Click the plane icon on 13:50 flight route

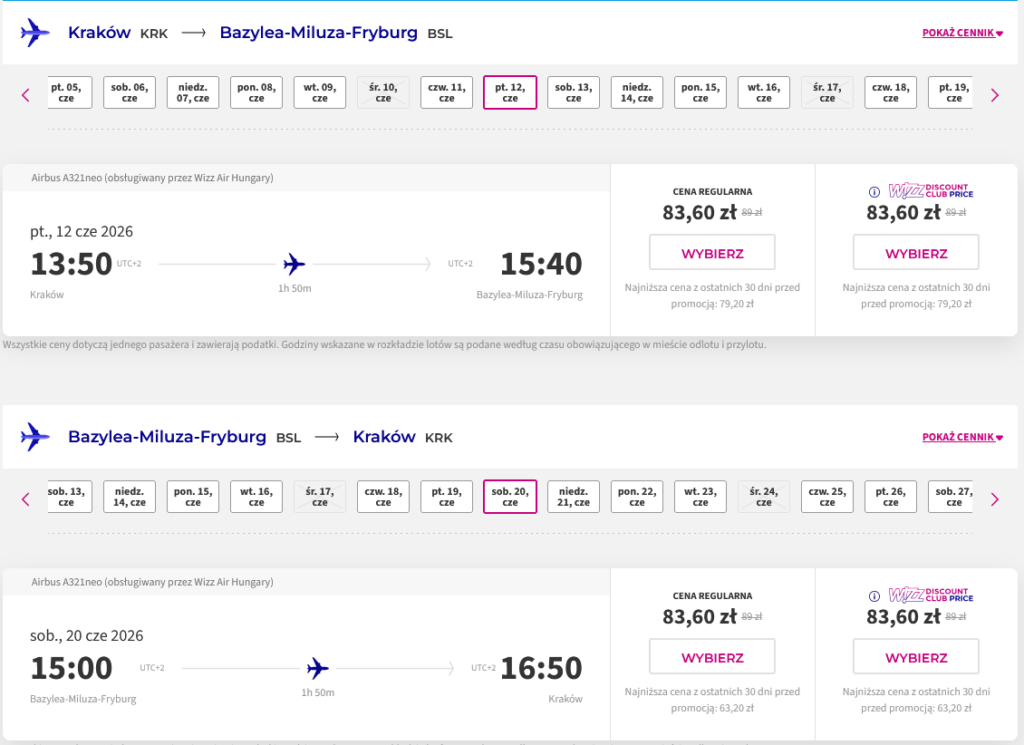coord(294,264)
